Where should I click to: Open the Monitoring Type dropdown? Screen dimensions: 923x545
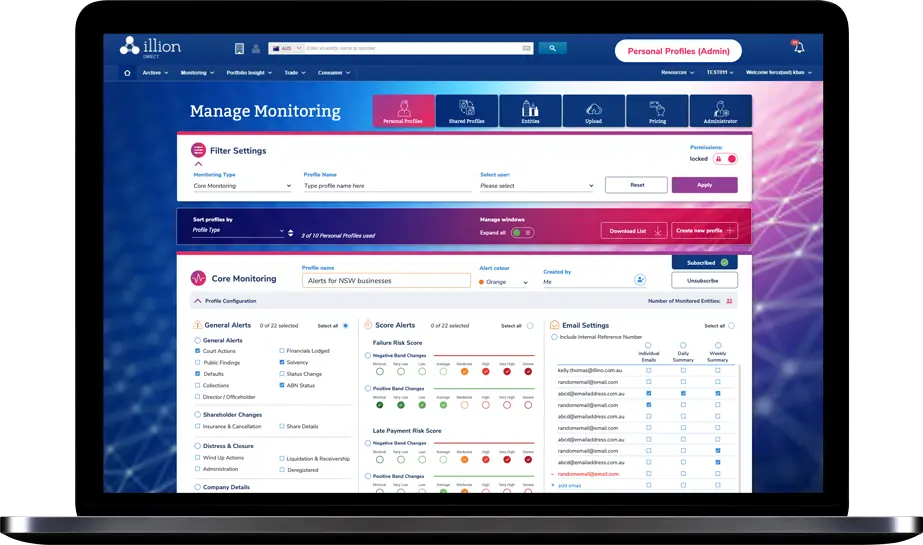(242, 186)
